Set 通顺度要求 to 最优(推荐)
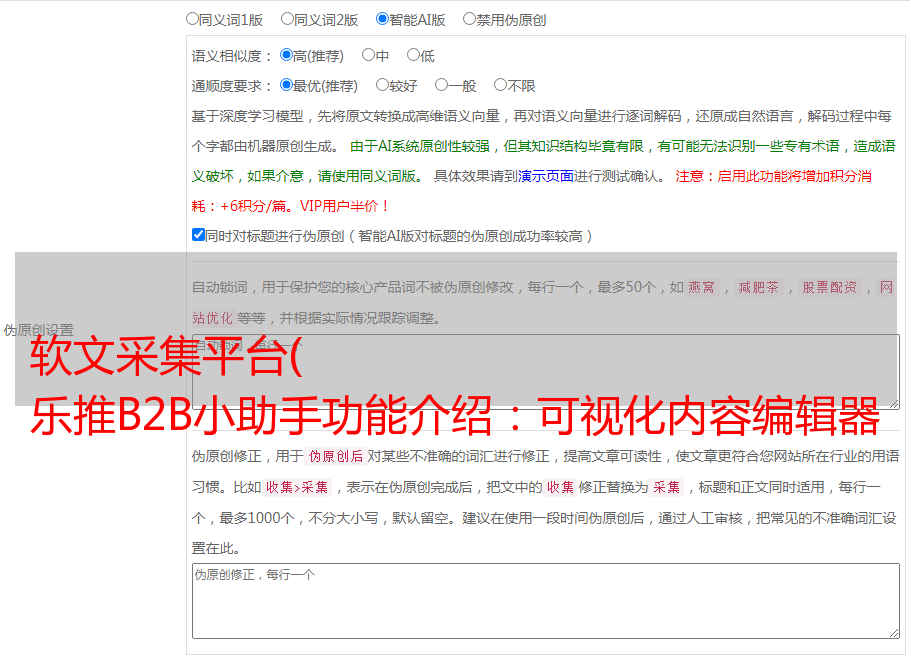The height and width of the screenshot is (658, 911). (286, 85)
